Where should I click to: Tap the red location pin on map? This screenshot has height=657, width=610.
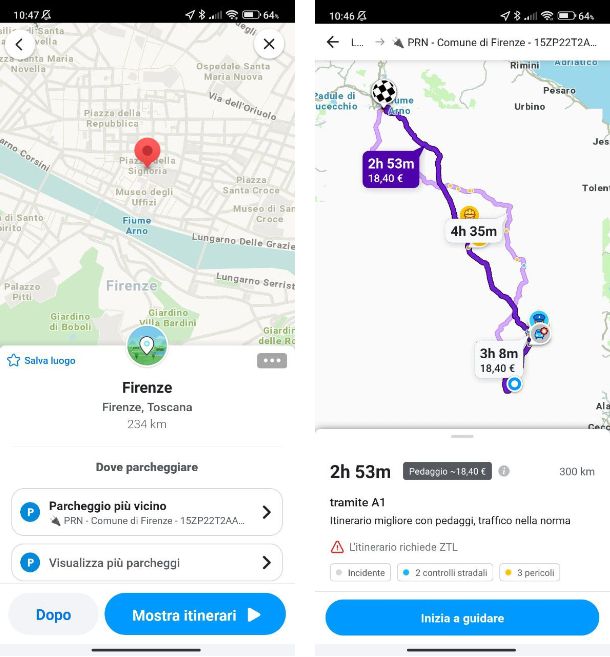click(148, 153)
